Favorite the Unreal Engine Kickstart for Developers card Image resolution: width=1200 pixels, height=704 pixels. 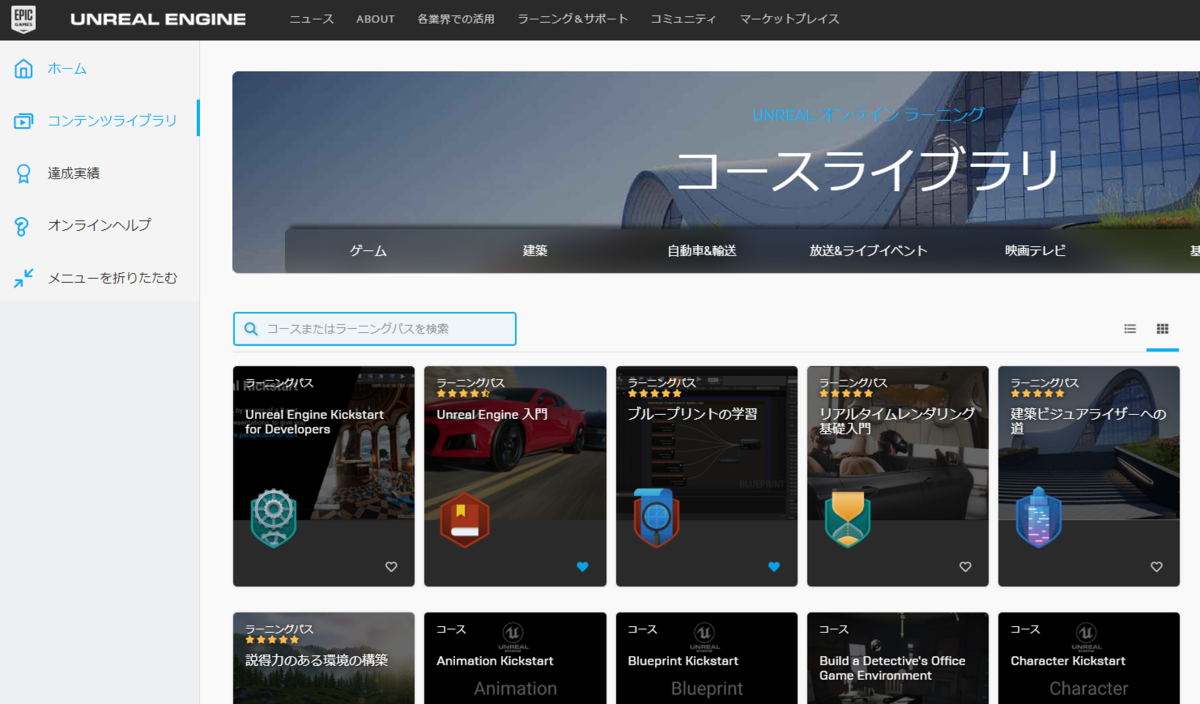(x=391, y=567)
